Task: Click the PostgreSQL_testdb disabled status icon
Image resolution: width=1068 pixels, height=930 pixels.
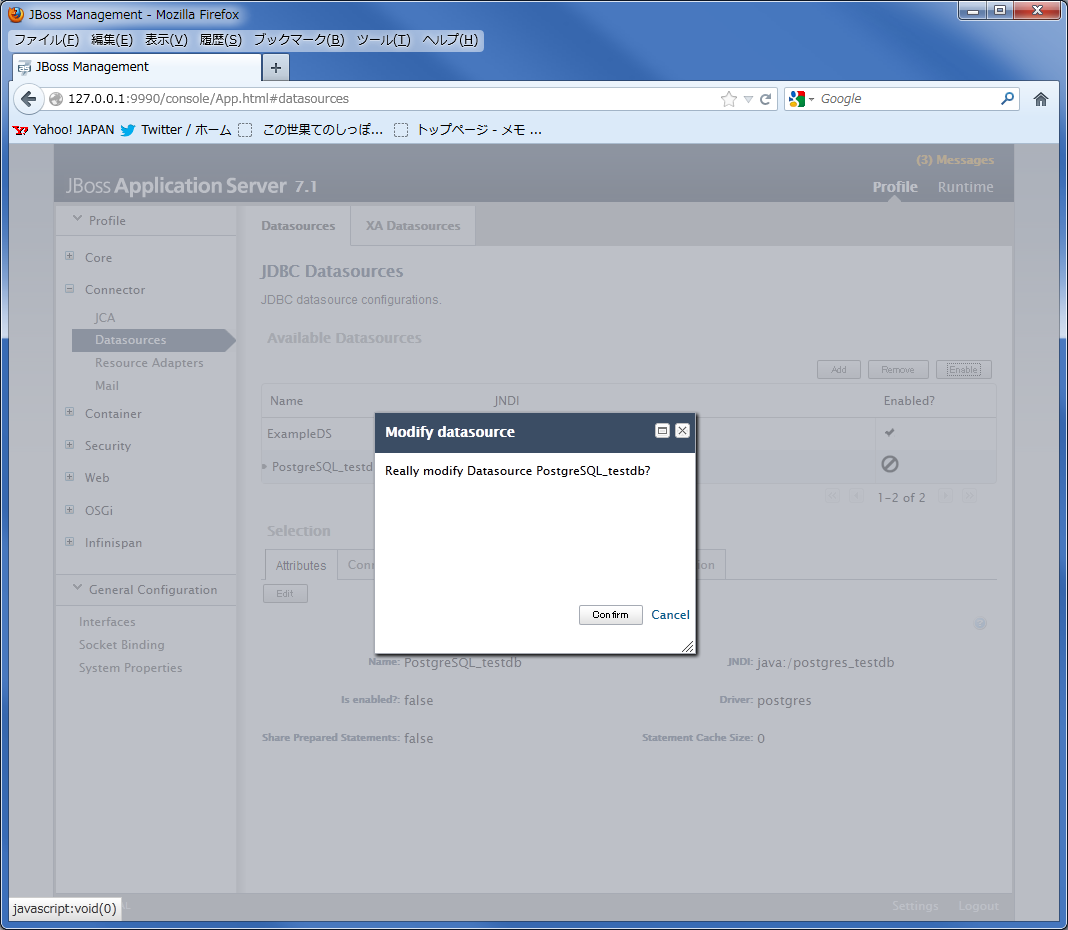Action: (x=890, y=464)
